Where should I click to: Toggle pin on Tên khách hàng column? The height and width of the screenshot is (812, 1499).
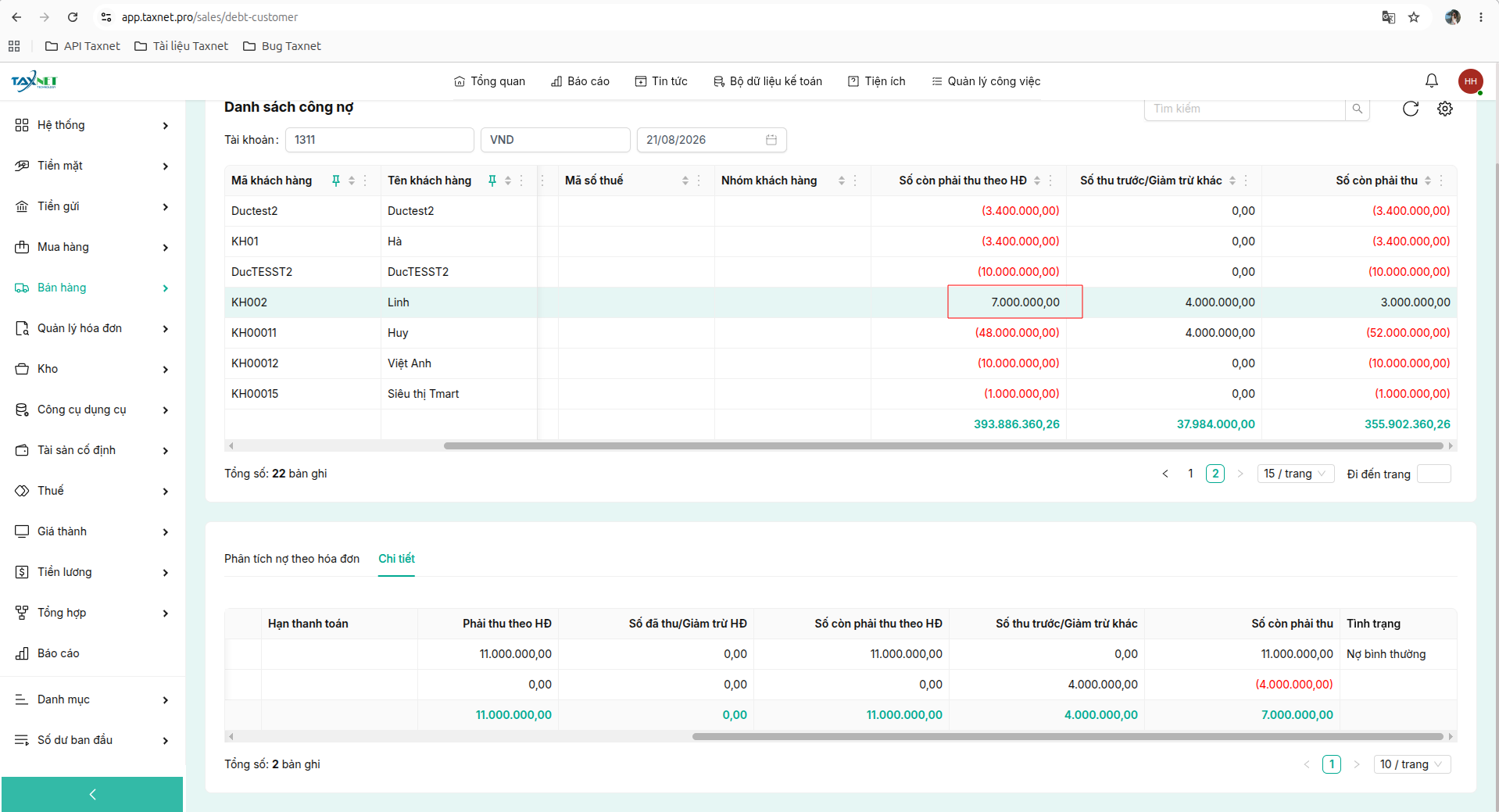pos(492,181)
